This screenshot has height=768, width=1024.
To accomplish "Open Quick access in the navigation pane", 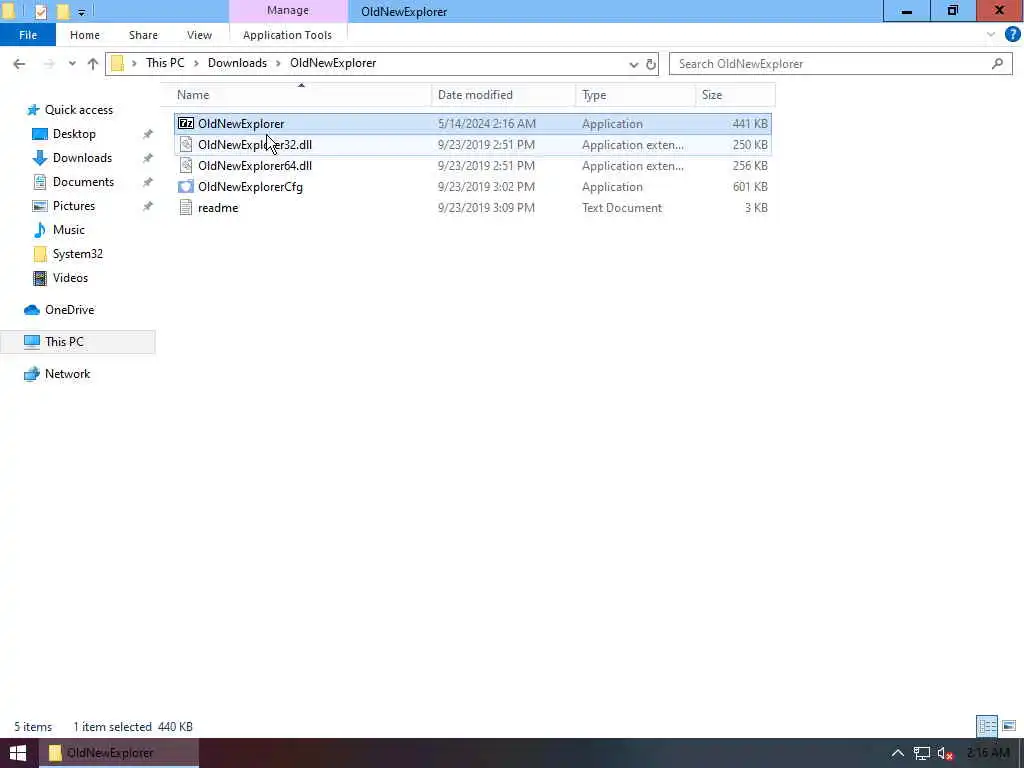I will click(x=78, y=110).
